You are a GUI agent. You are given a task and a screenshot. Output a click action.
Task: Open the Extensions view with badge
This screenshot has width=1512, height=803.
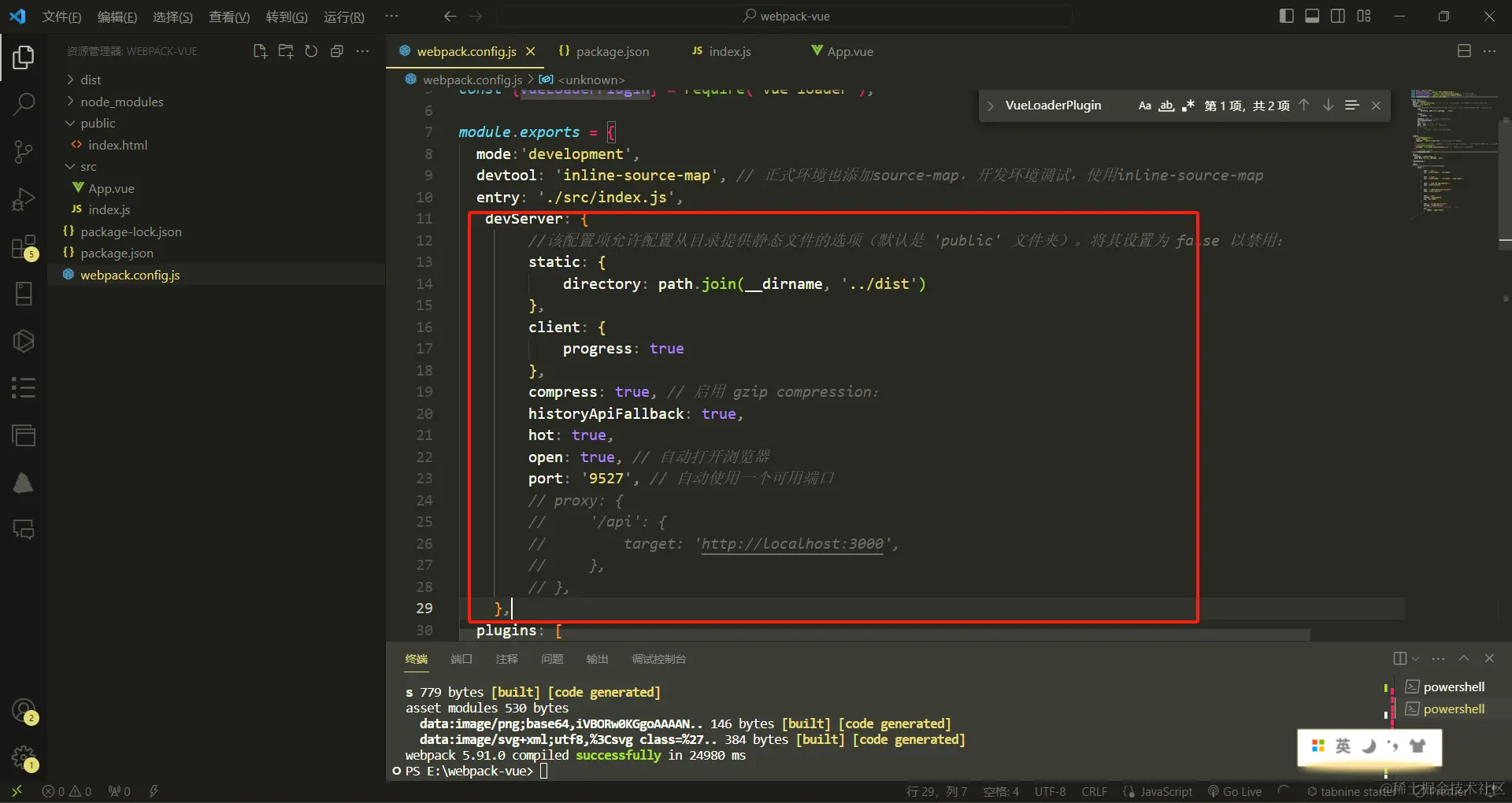pyautogui.click(x=24, y=247)
